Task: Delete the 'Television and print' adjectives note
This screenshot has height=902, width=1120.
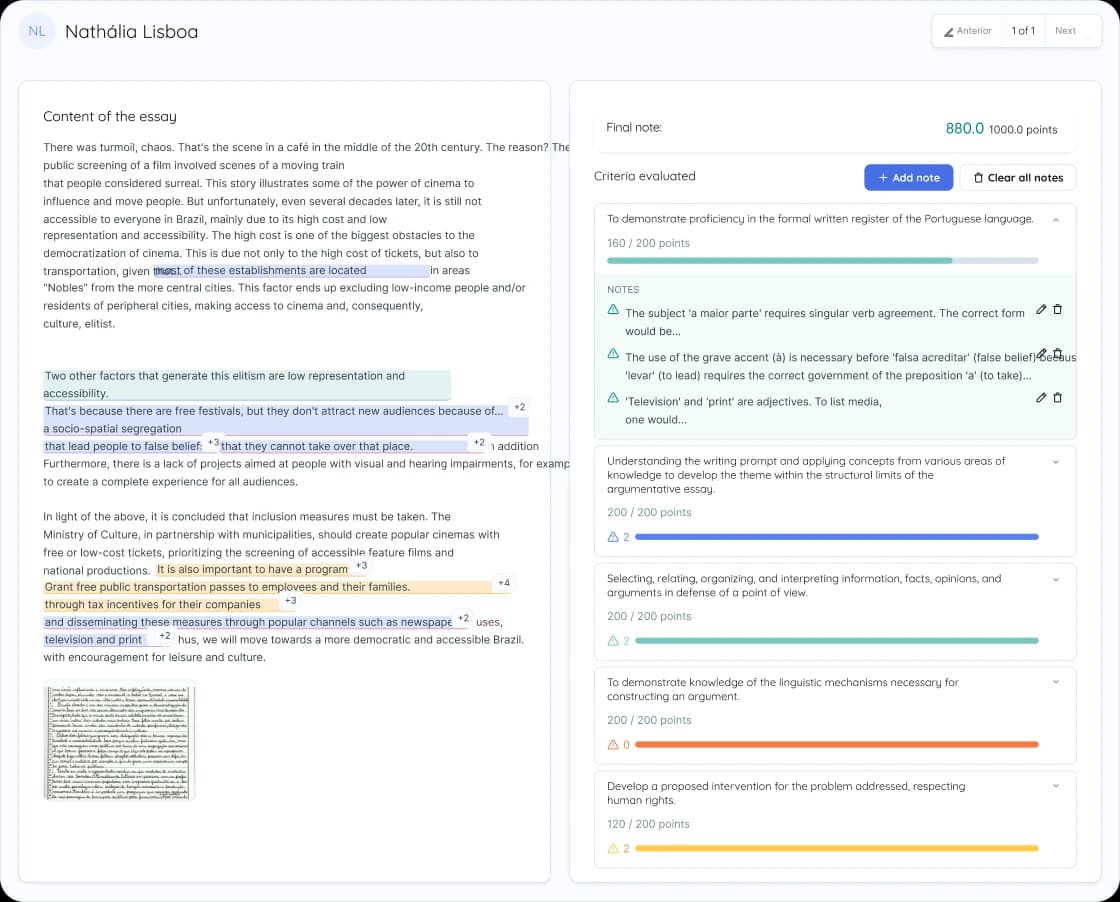Action: click(1058, 398)
